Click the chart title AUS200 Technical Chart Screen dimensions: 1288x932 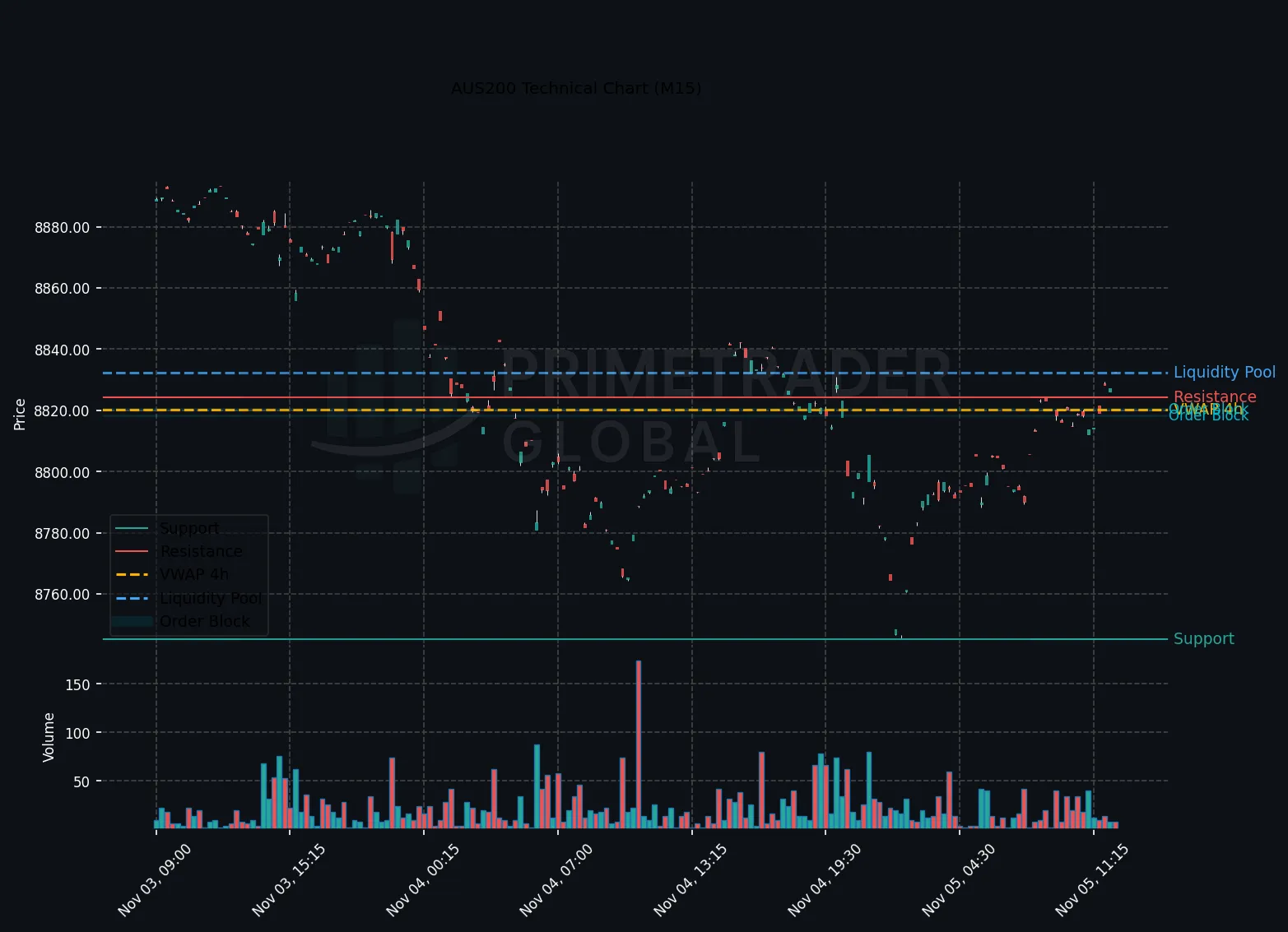[576, 88]
